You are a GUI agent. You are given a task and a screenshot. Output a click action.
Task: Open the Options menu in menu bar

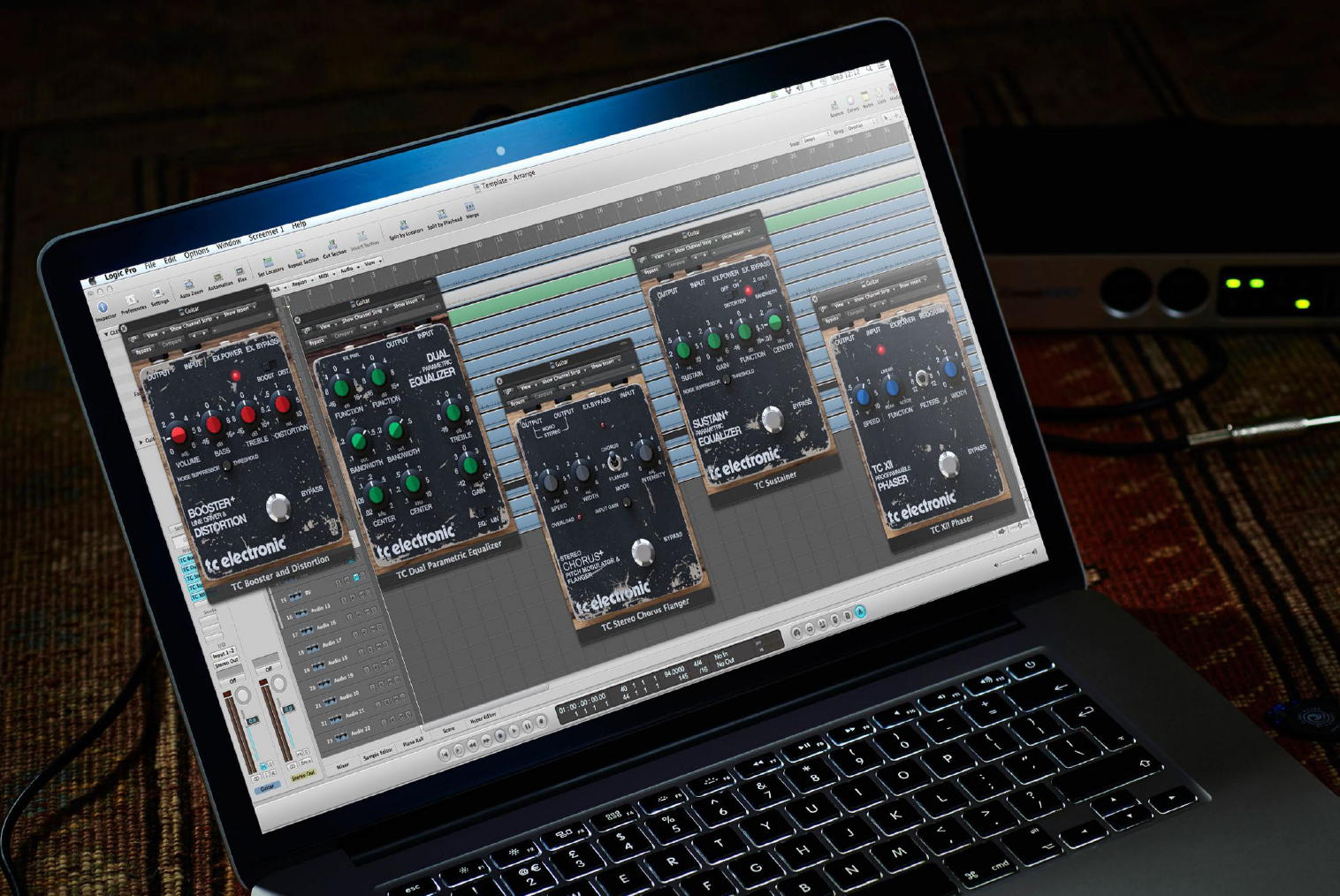[x=195, y=253]
